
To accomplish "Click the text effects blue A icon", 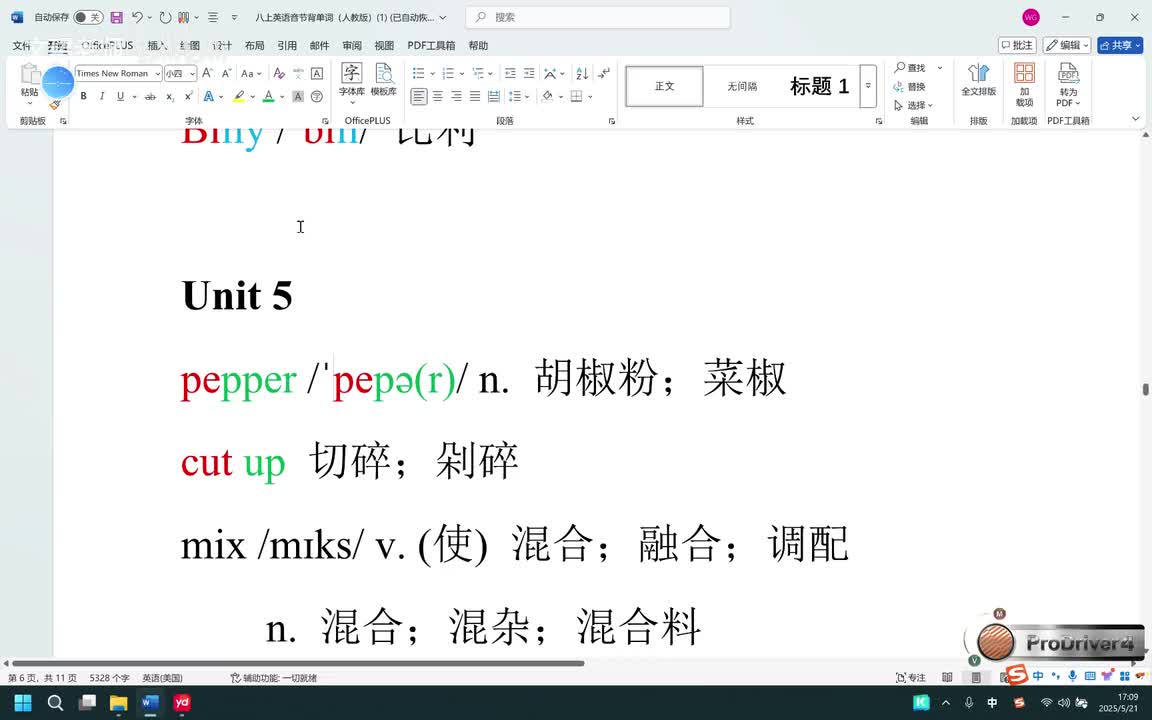I will (x=209, y=96).
